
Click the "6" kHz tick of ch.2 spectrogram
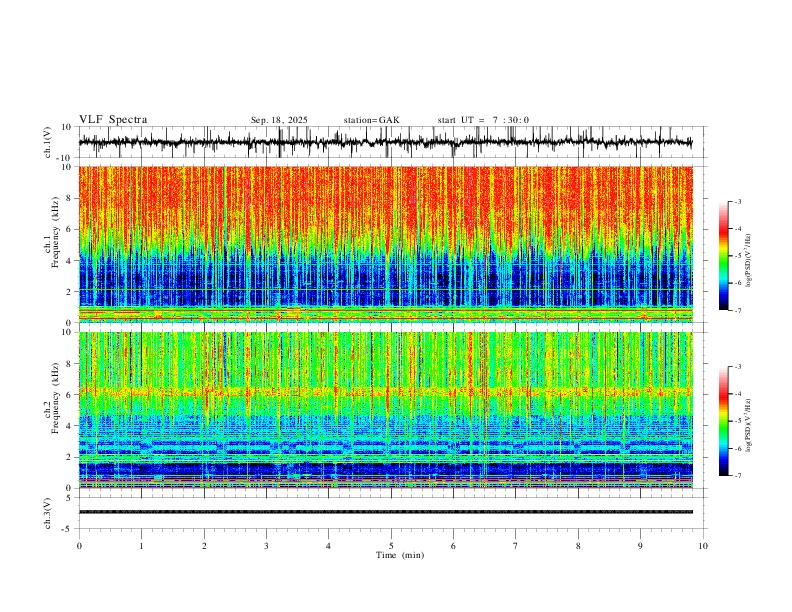[x=68, y=395]
